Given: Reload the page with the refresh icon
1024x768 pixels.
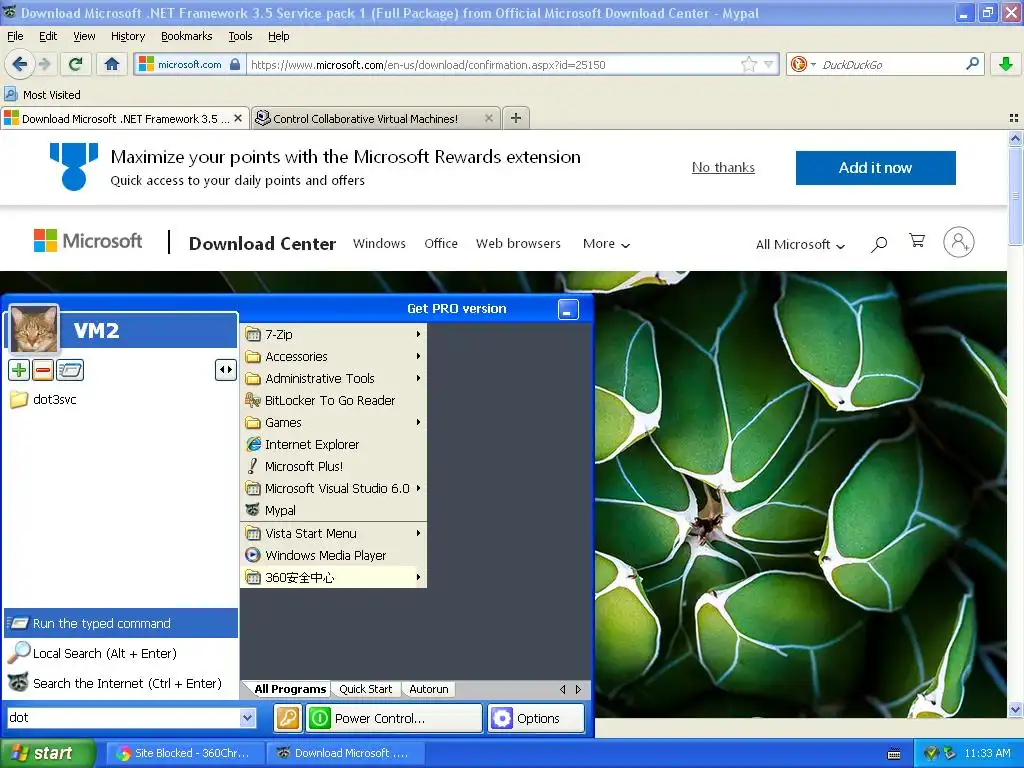Looking at the screenshot, I should point(75,64).
